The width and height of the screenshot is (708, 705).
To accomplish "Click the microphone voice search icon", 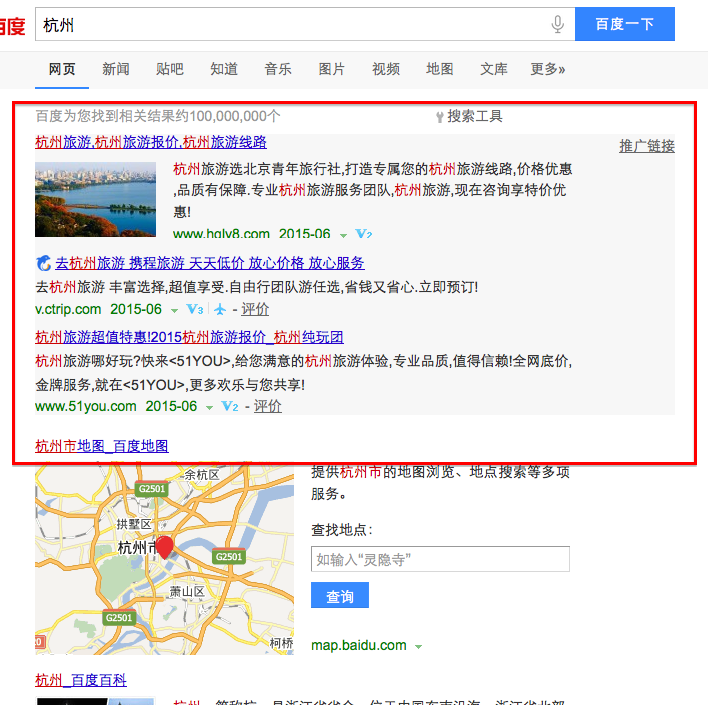I will coord(557,25).
